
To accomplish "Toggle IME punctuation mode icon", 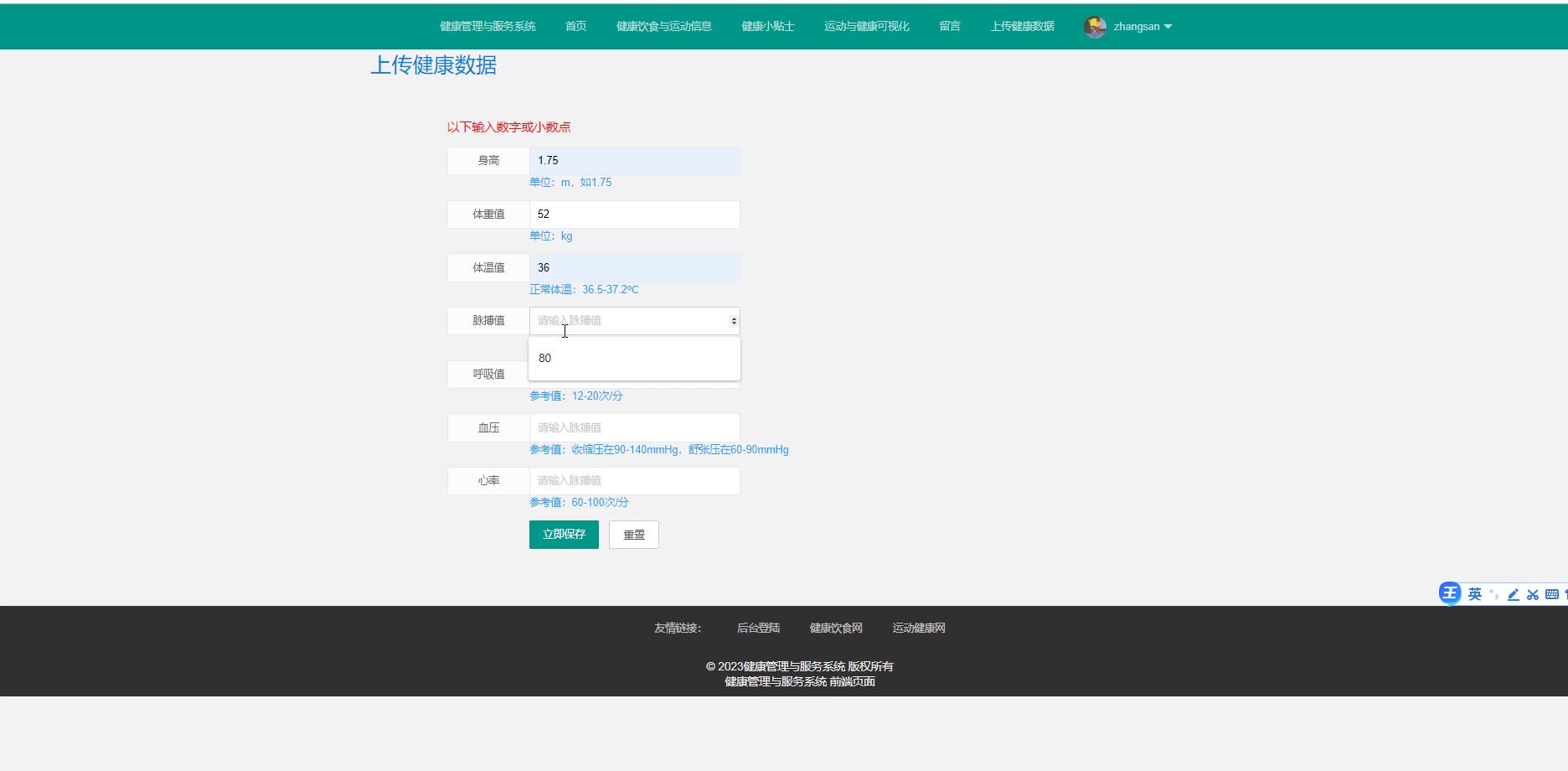I will pos(1493,594).
